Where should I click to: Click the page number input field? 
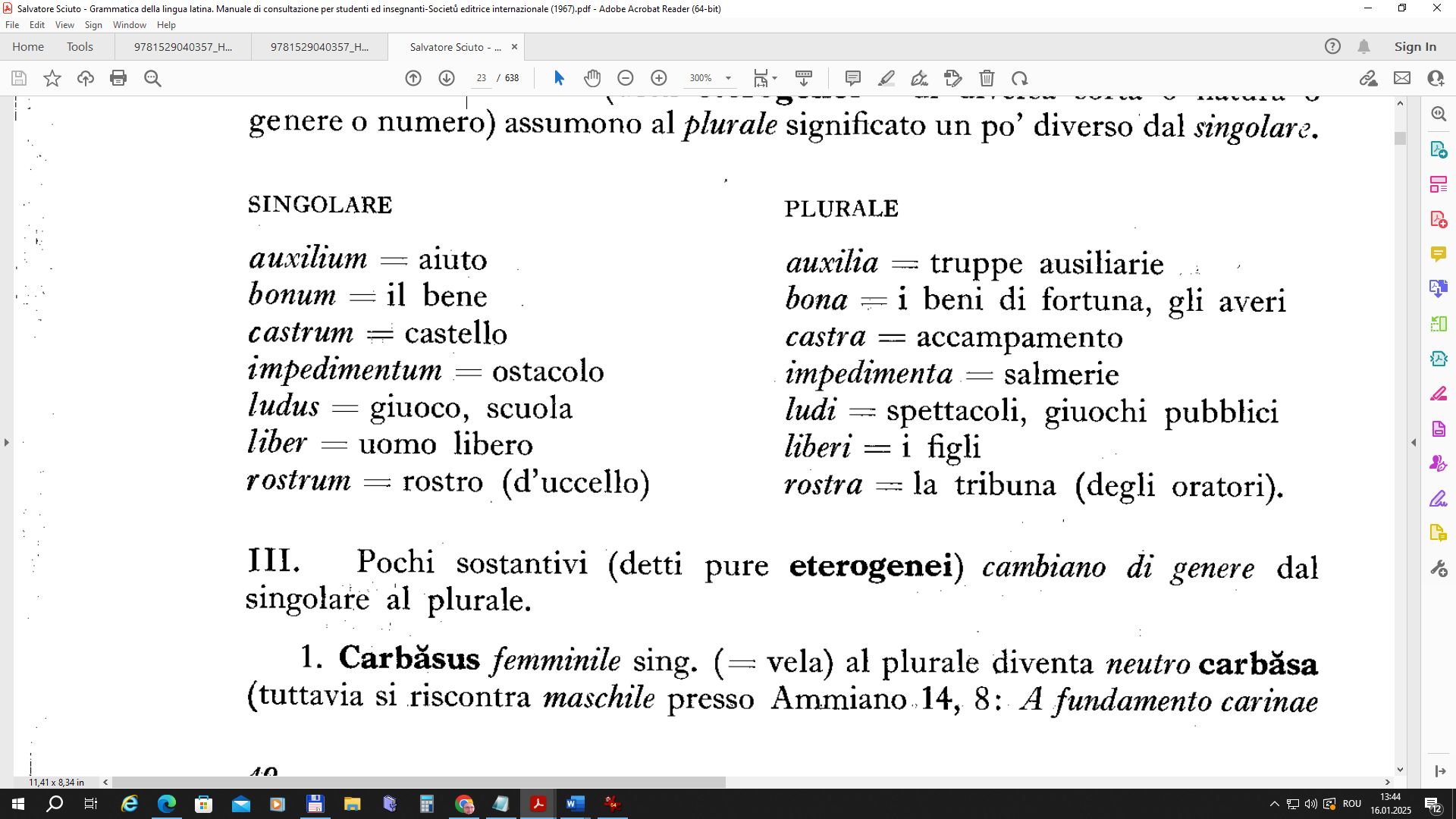click(481, 78)
